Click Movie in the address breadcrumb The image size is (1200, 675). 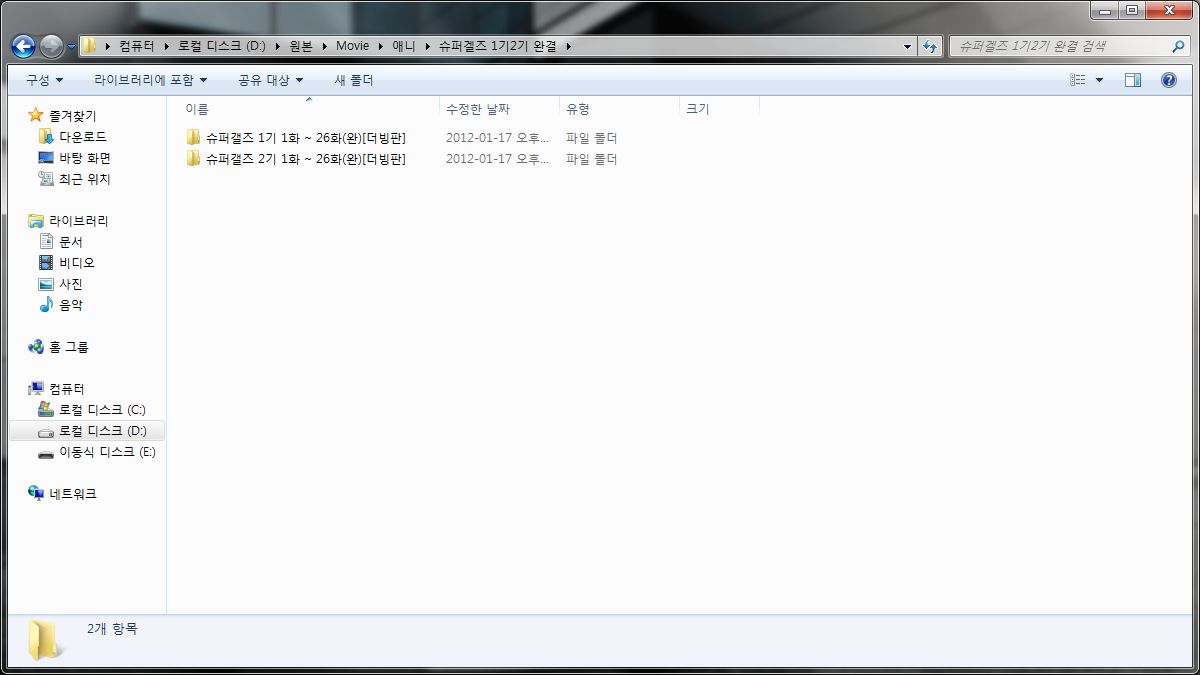pyautogui.click(x=352, y=46)
